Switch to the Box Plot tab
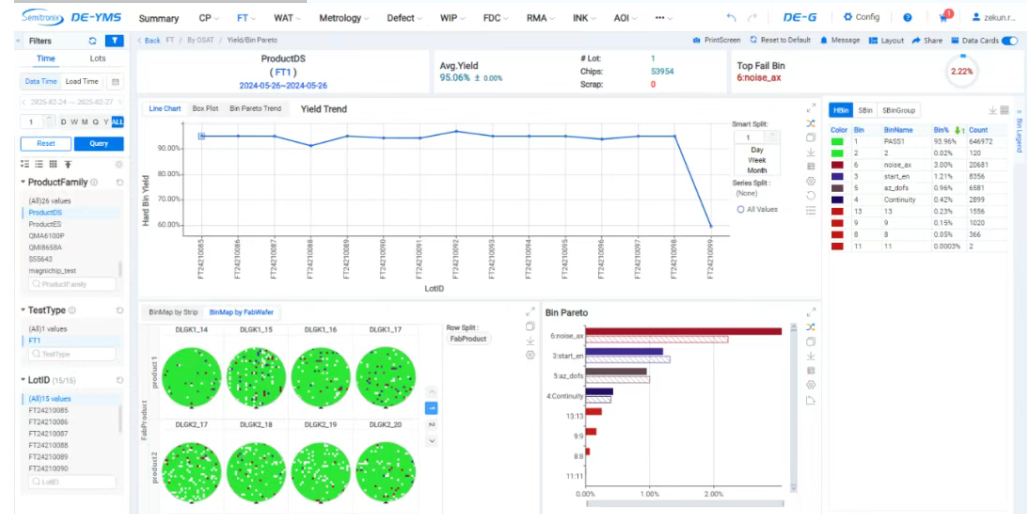 click(x=205, y=108)
